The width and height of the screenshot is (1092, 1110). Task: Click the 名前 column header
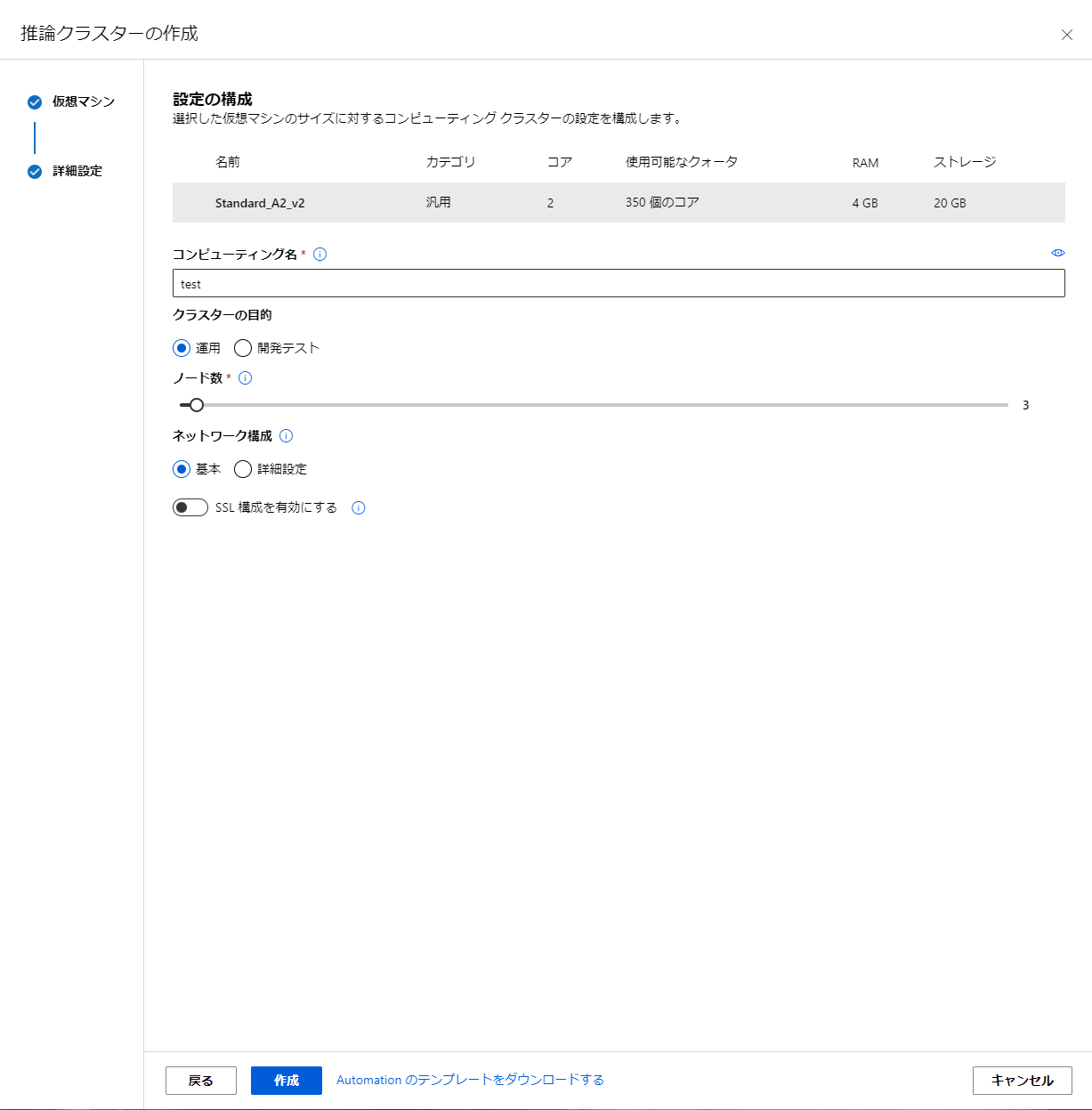pos(228,162)
